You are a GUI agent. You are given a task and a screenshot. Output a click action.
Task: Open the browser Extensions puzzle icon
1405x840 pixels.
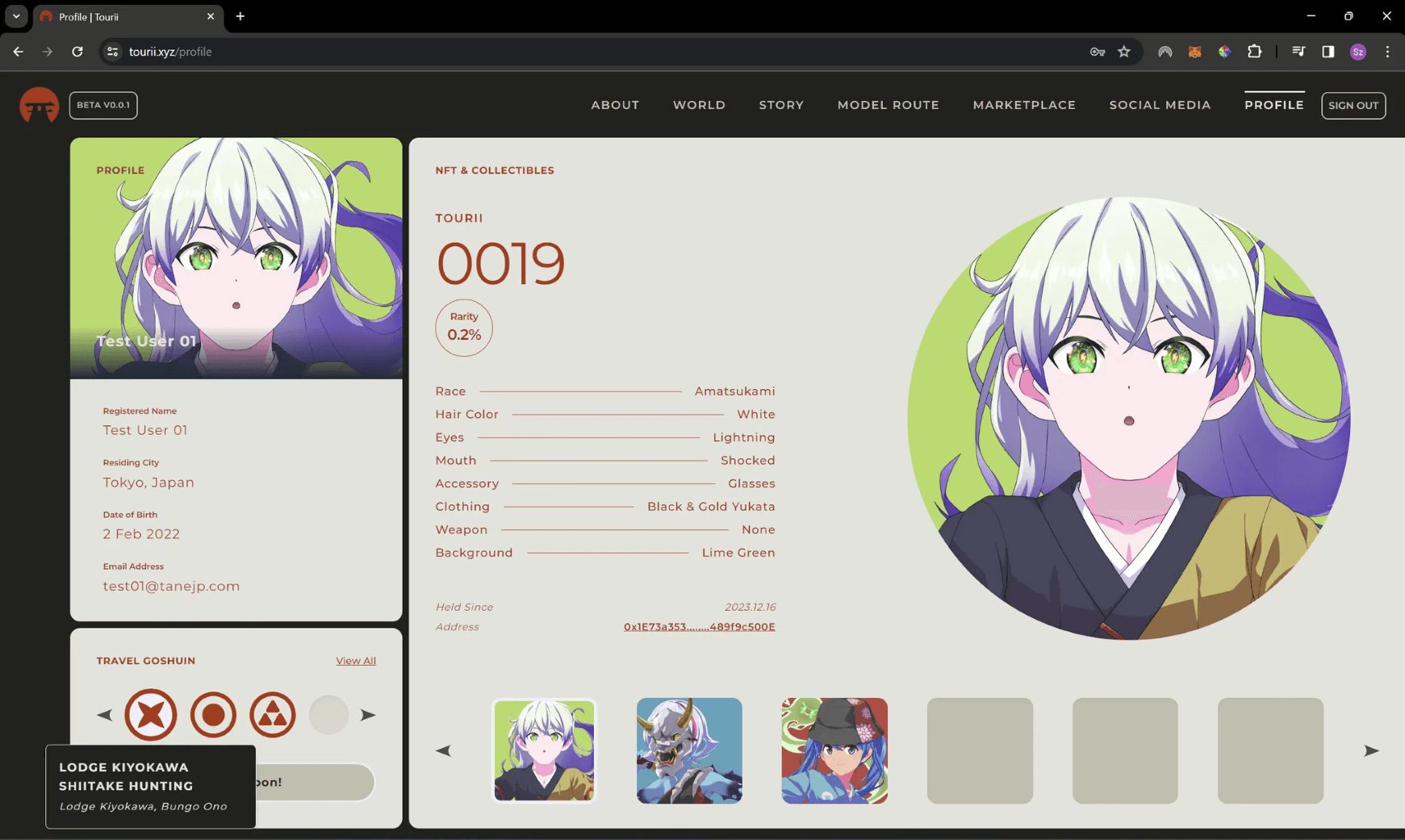pyautogui.click(x=1254, y=52)
